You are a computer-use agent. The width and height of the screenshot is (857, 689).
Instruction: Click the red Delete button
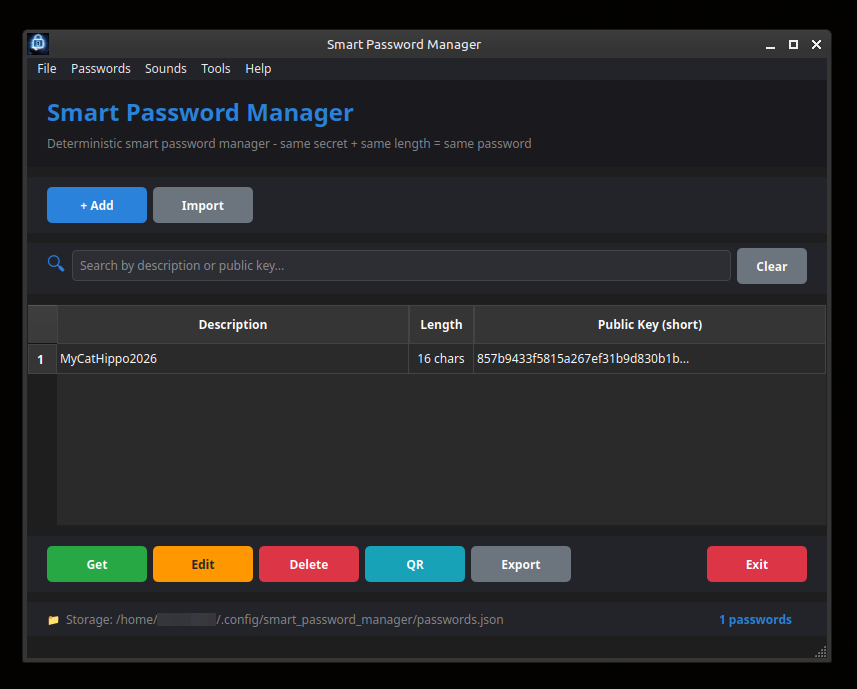click(309, 564)
